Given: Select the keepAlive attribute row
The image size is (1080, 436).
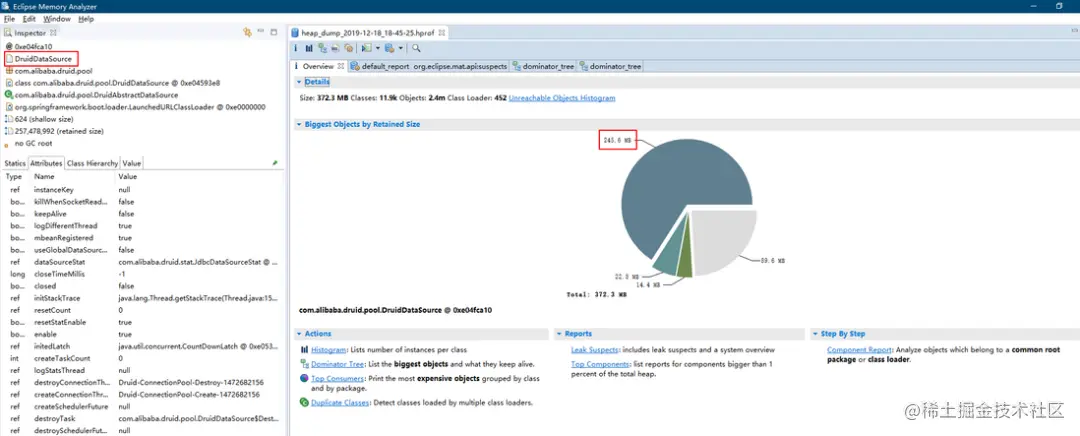Looking at the screenshot, I should click(x=143, y=214).
